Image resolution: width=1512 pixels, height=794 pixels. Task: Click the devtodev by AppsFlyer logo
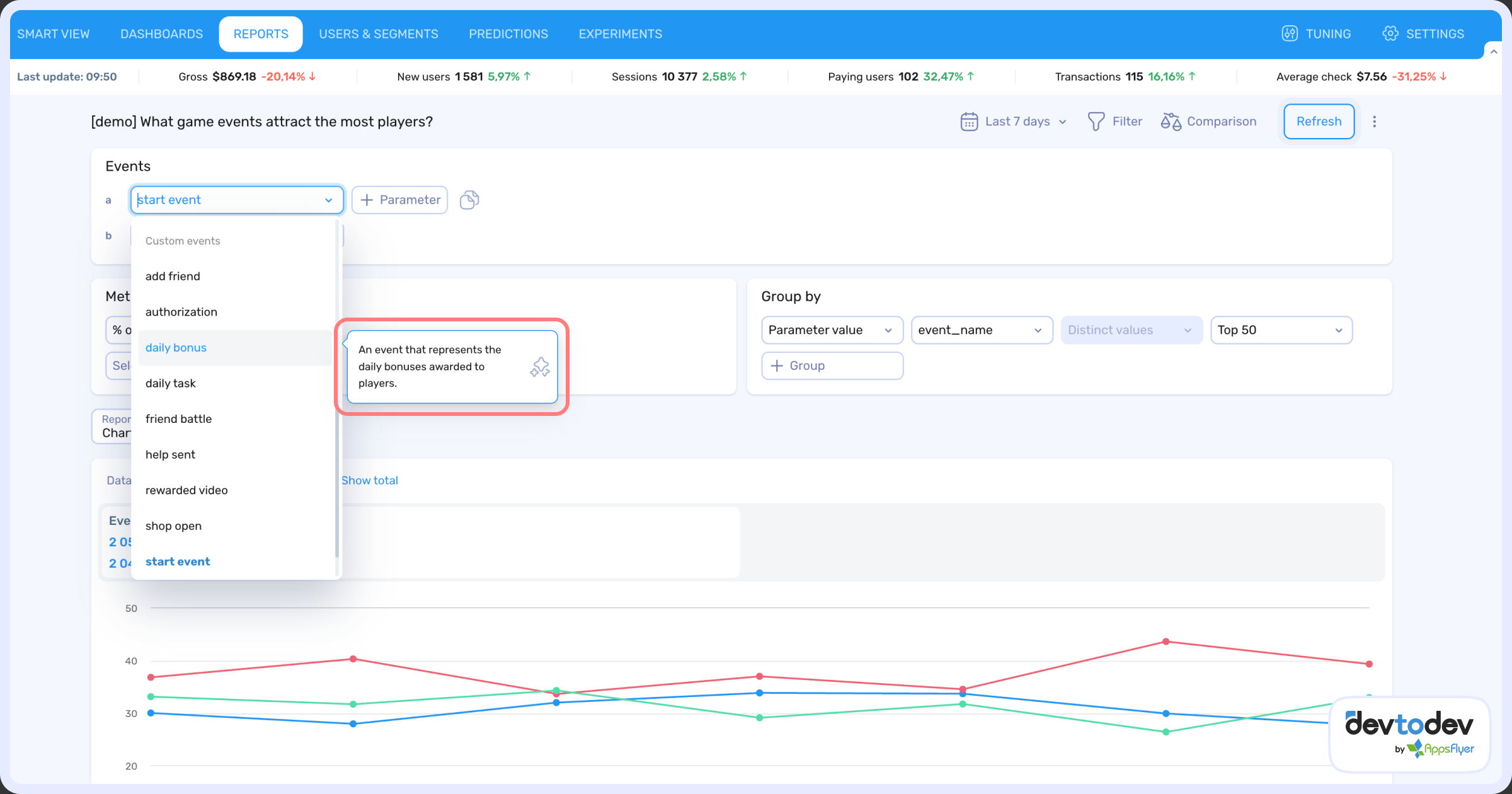click(x=1409, y=733)
